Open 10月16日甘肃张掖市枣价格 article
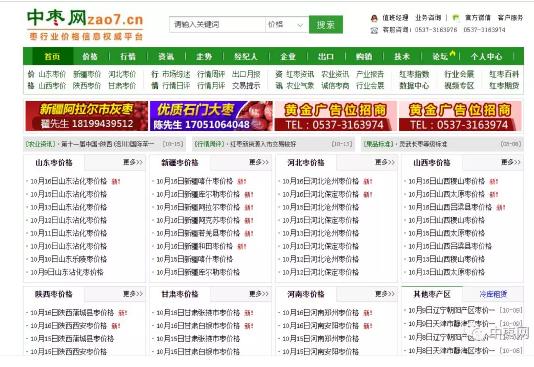Screen dimensions: 534x367 198,313
